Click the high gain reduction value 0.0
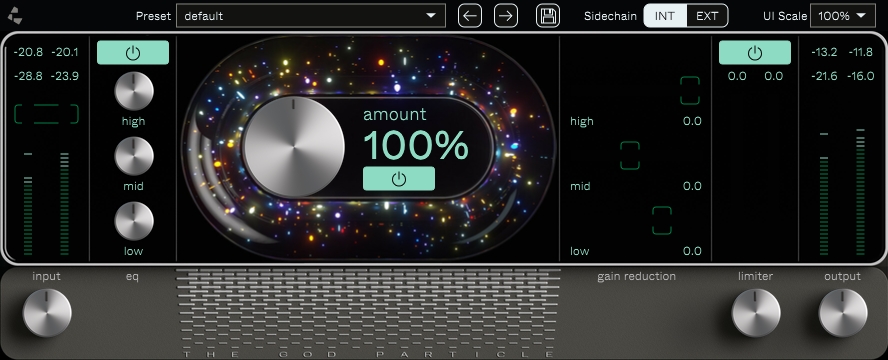 [692, 121]
